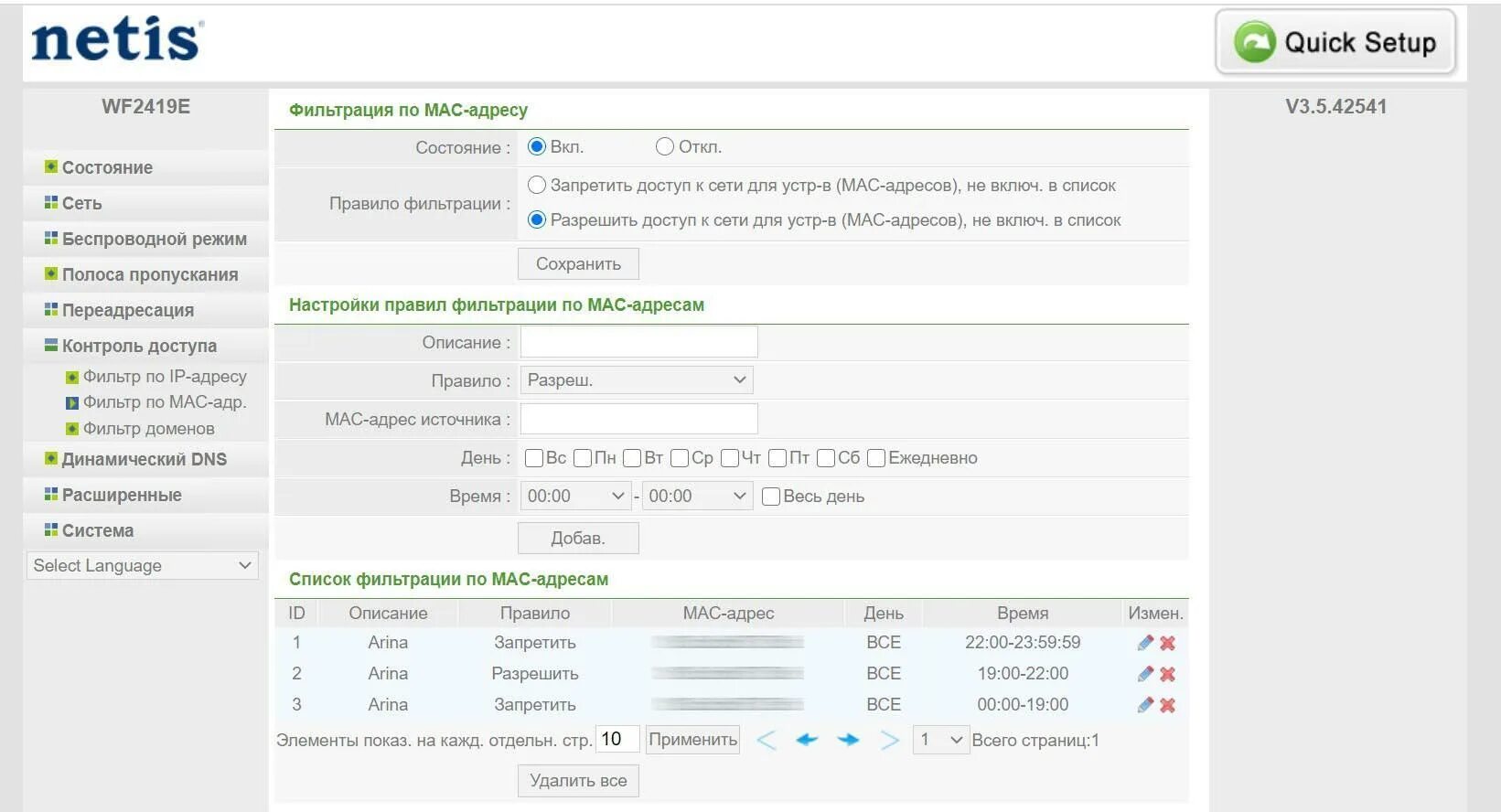Check the Ср day checkbox
The width and height of the screenshot is (1501, 812).
(680, 458)
